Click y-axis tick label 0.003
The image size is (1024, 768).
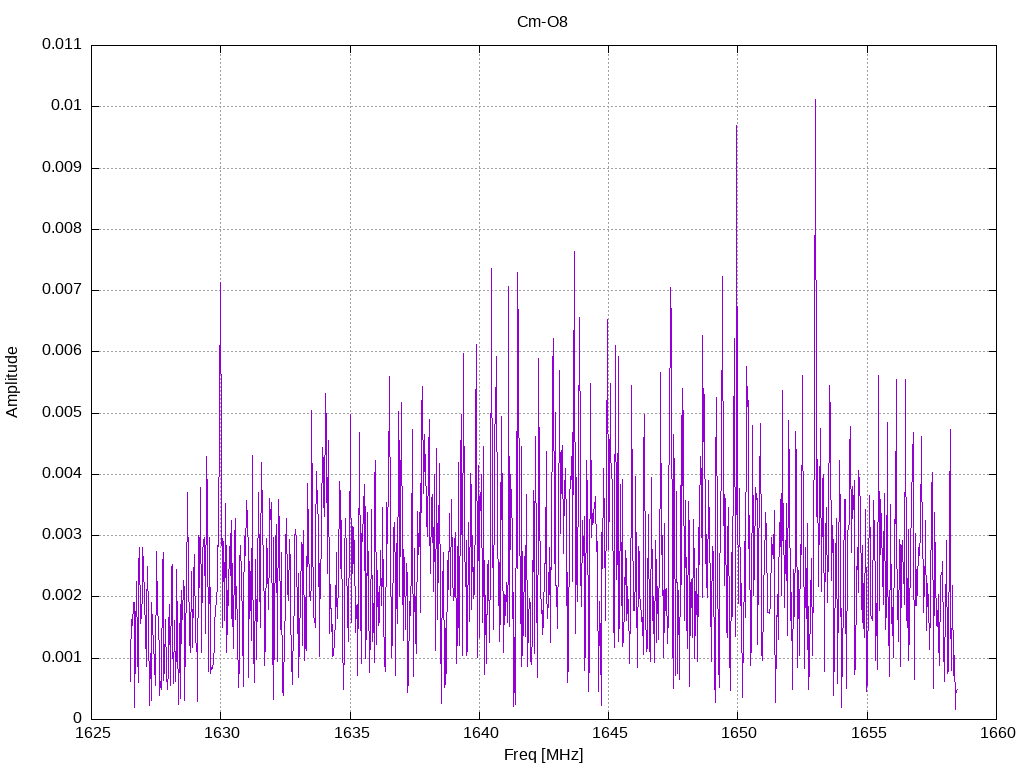pyautogui.click(x=62, y=535)
